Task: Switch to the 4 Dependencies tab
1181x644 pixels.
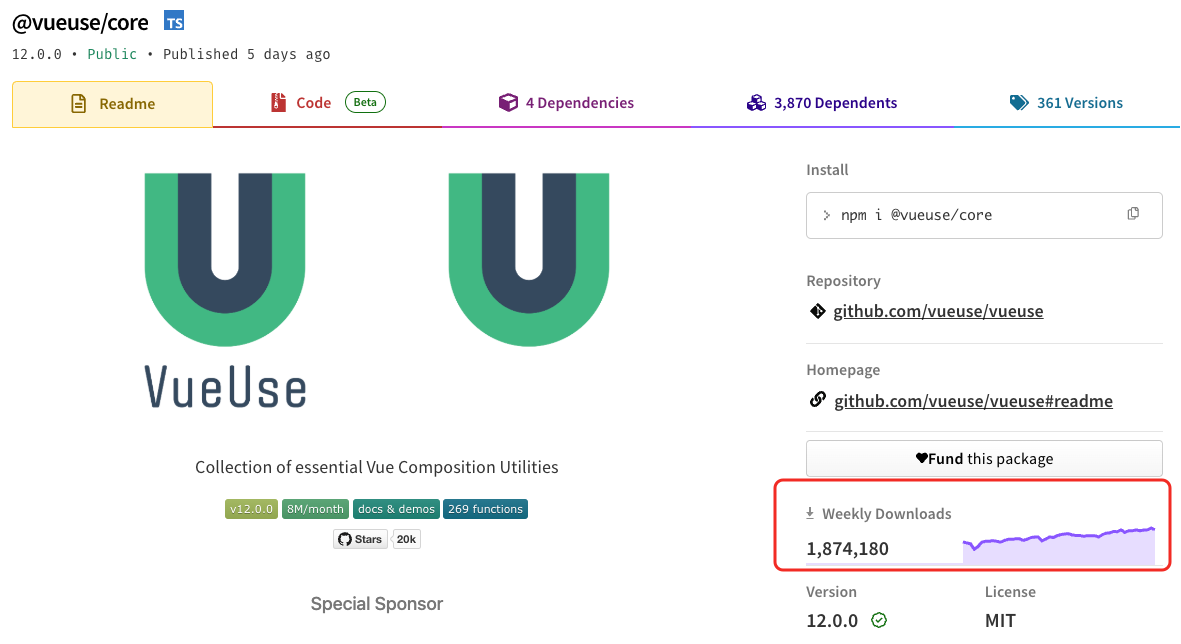Action: (x=566, y=101)
